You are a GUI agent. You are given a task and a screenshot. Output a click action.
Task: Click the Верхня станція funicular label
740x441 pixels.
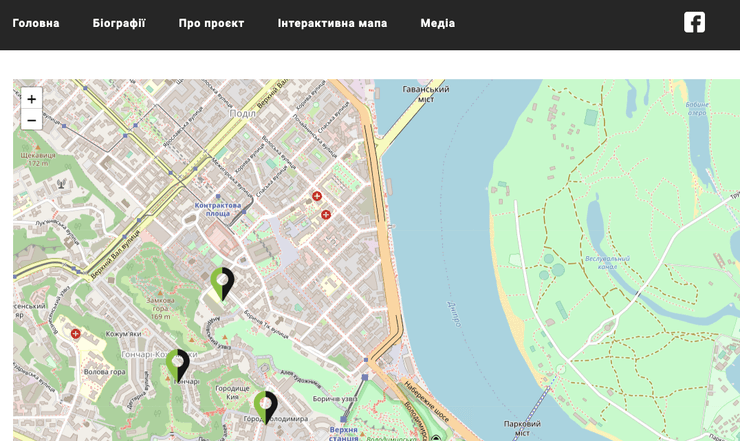pyautogui.click(x=343, y=434)
